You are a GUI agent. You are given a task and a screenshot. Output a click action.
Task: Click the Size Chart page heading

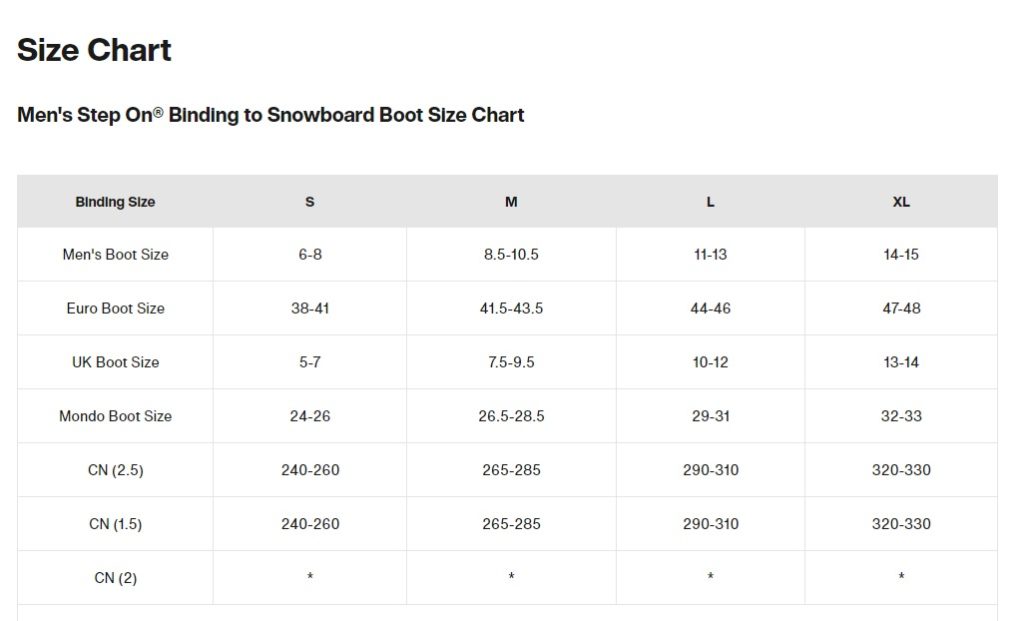[x=95, y=50]
